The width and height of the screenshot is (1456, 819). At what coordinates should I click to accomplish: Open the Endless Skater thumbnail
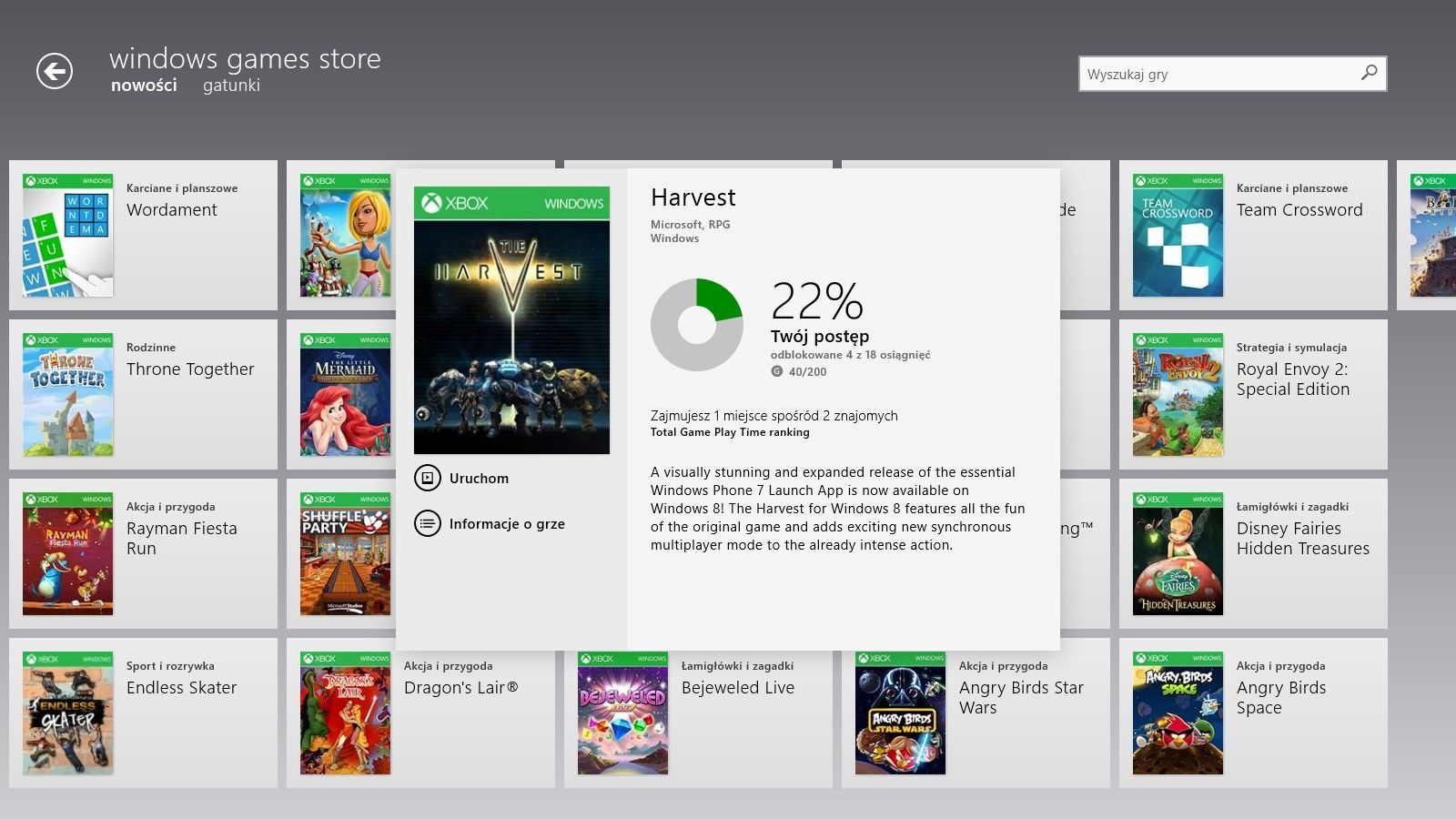point(68,713)
